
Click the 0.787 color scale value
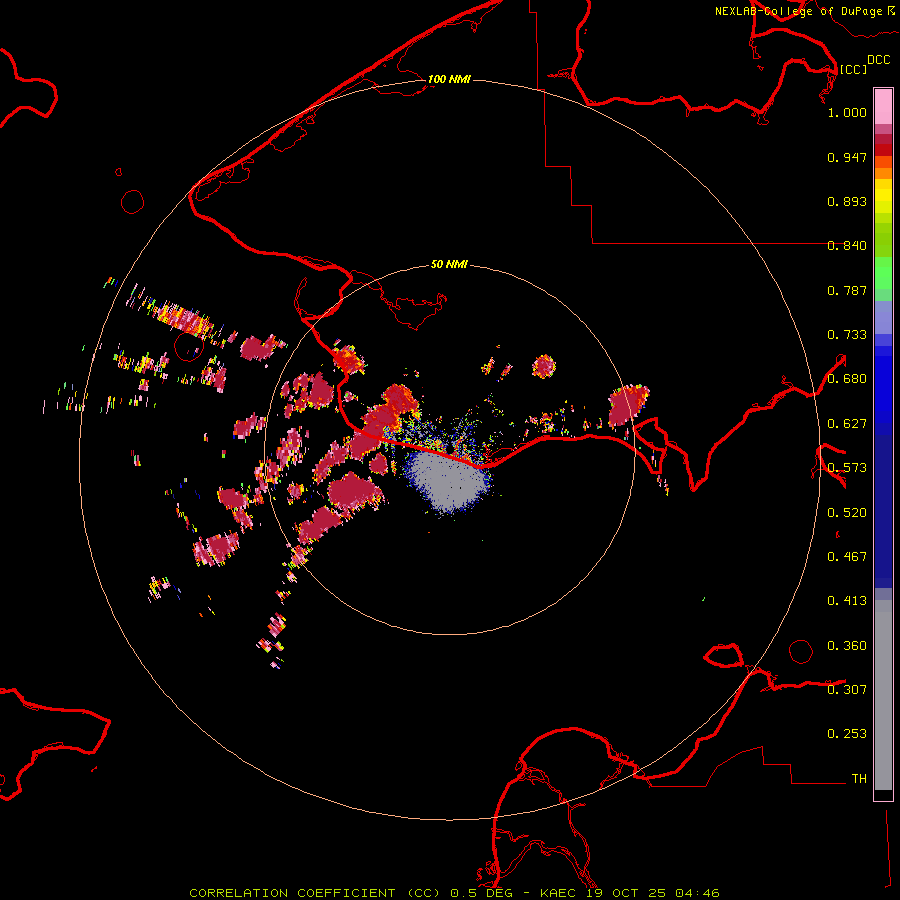pyautogui.click(x=847, y=290)
